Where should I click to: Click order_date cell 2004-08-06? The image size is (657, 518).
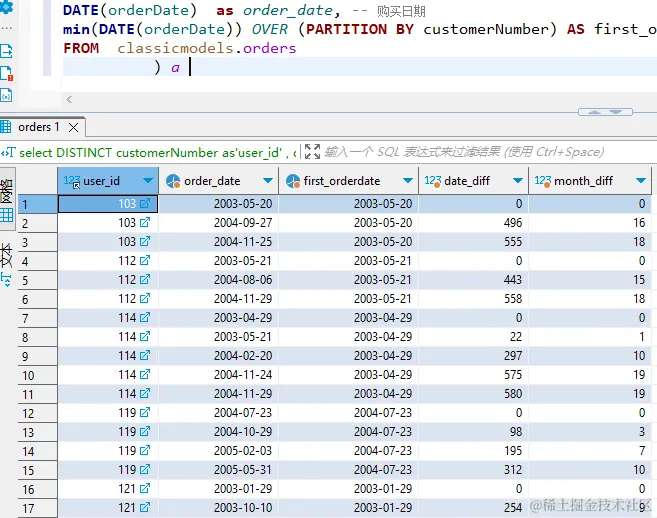tap(218, 280)
